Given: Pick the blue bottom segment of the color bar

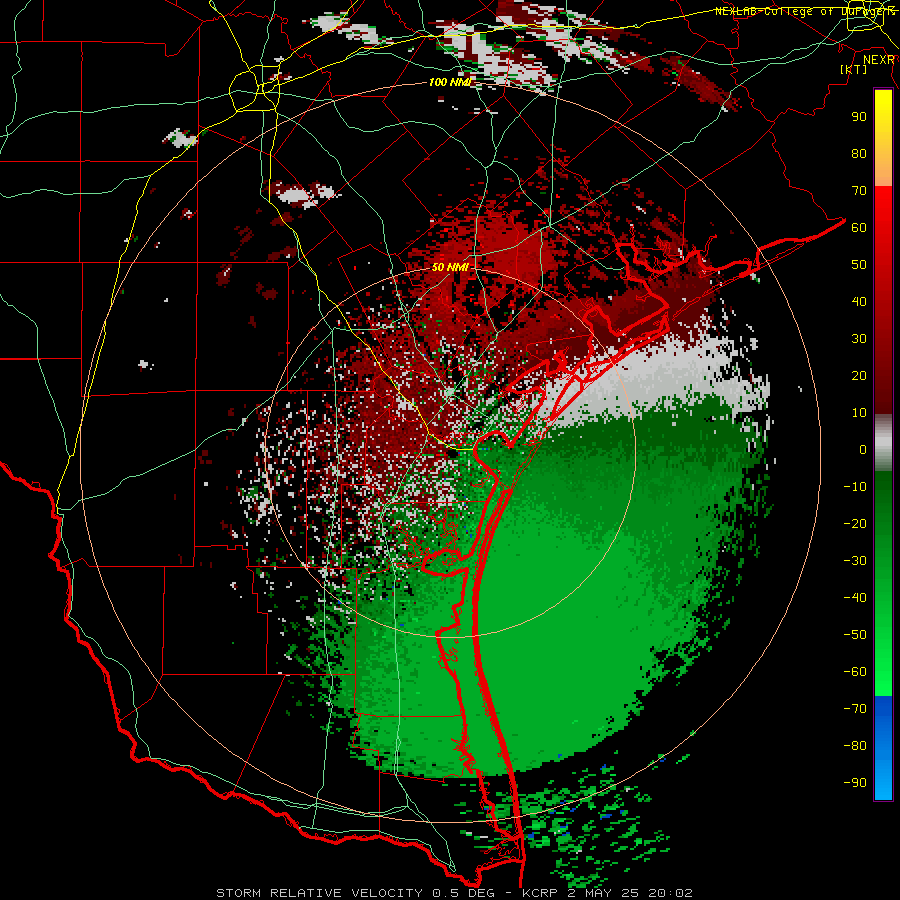Looking at the screenshot, I should coord(883,748).
